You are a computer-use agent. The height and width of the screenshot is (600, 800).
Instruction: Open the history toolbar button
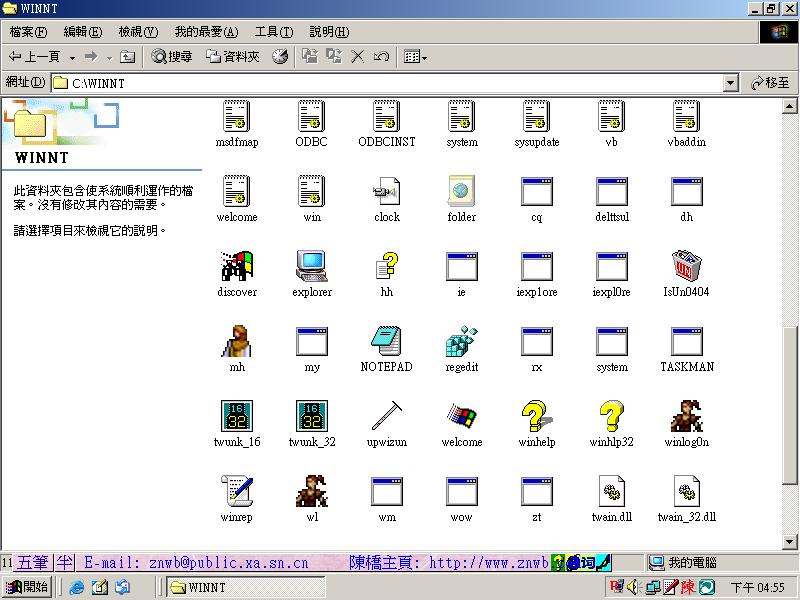tap(280, 57)
